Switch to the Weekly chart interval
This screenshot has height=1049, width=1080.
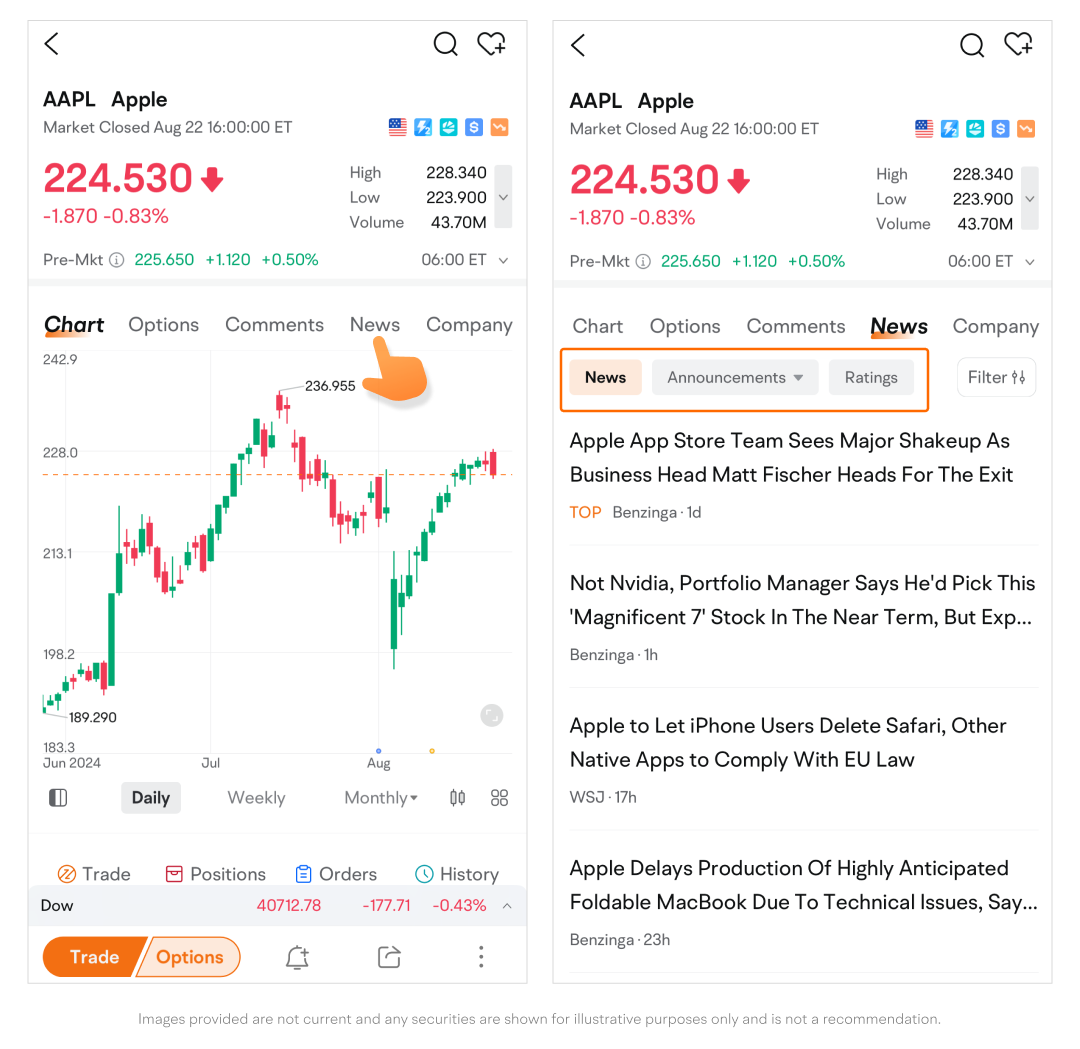click(256, 798)
